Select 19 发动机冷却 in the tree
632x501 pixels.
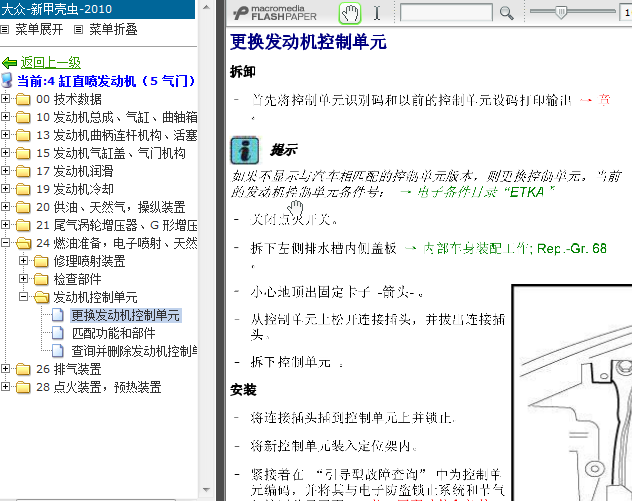[75, 189]
